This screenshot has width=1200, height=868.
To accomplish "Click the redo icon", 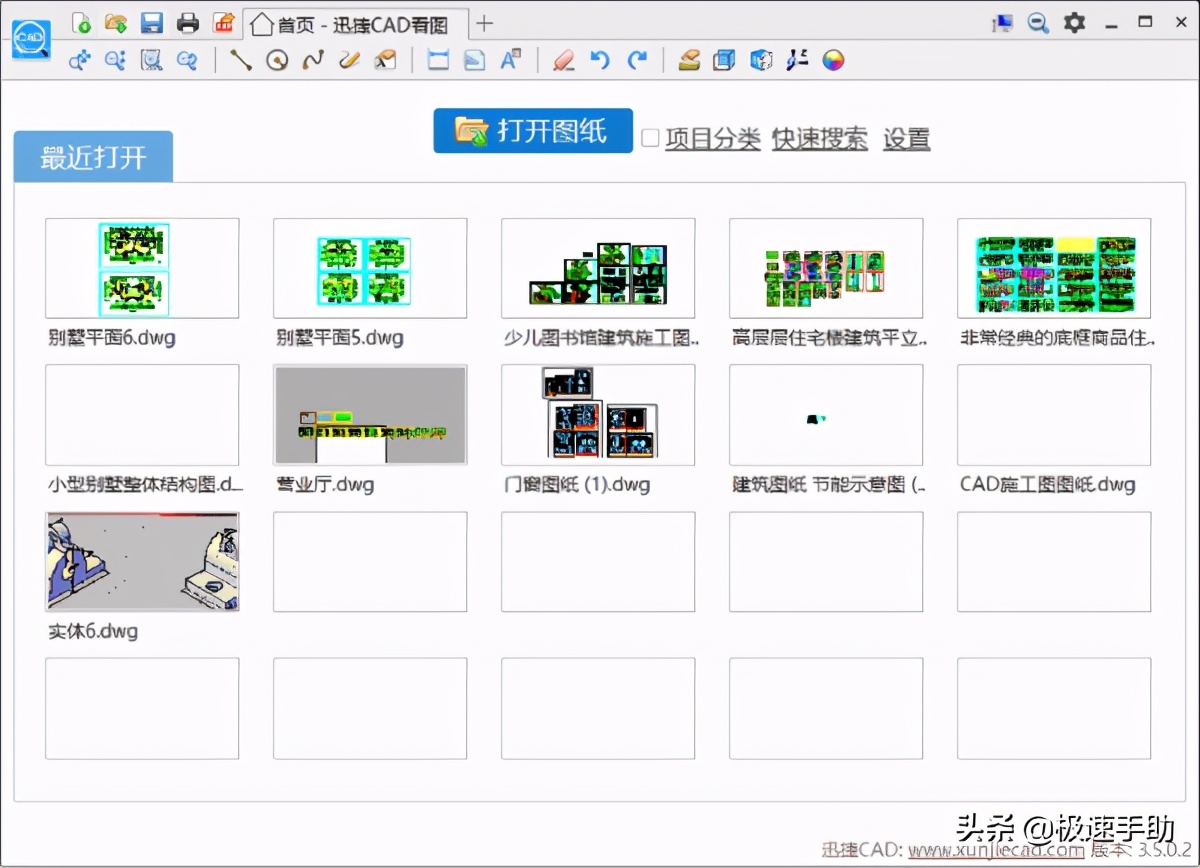I will 637,60.
